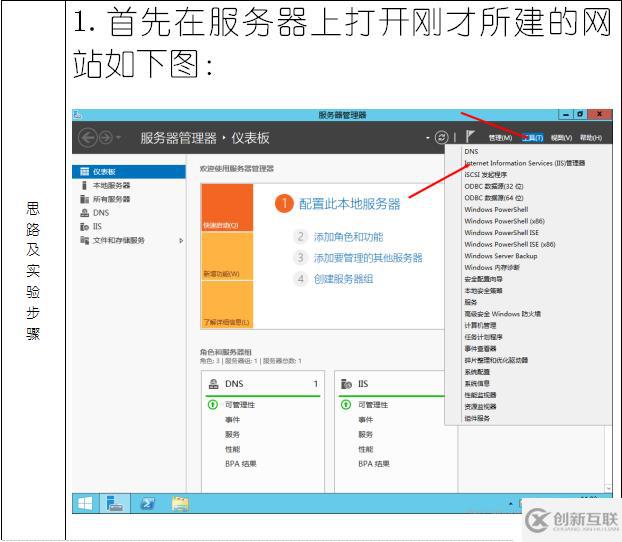Open the 工具(T) menu
The width and height of the screenshot is (622, 542).
pos(532,138)
